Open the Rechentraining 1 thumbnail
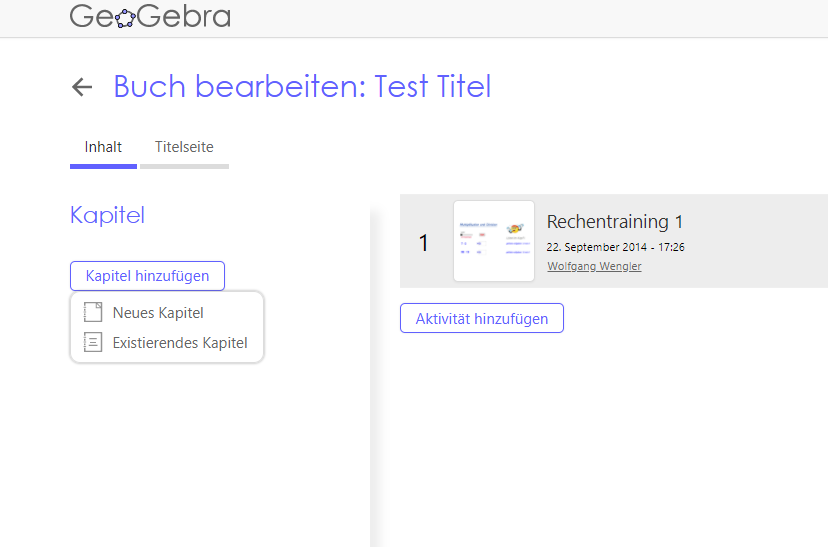This screenshot has width=828, height=547. (494, 241)
